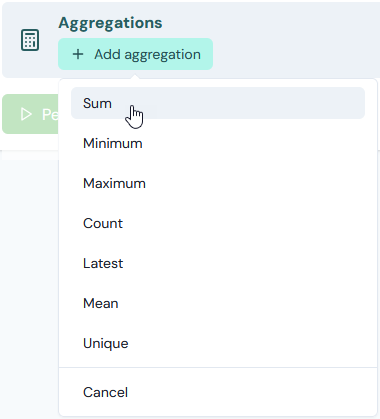The width and height of the screenshot is (380, 419).
Task: Select the Mean aggregation option
Action: 218,303
